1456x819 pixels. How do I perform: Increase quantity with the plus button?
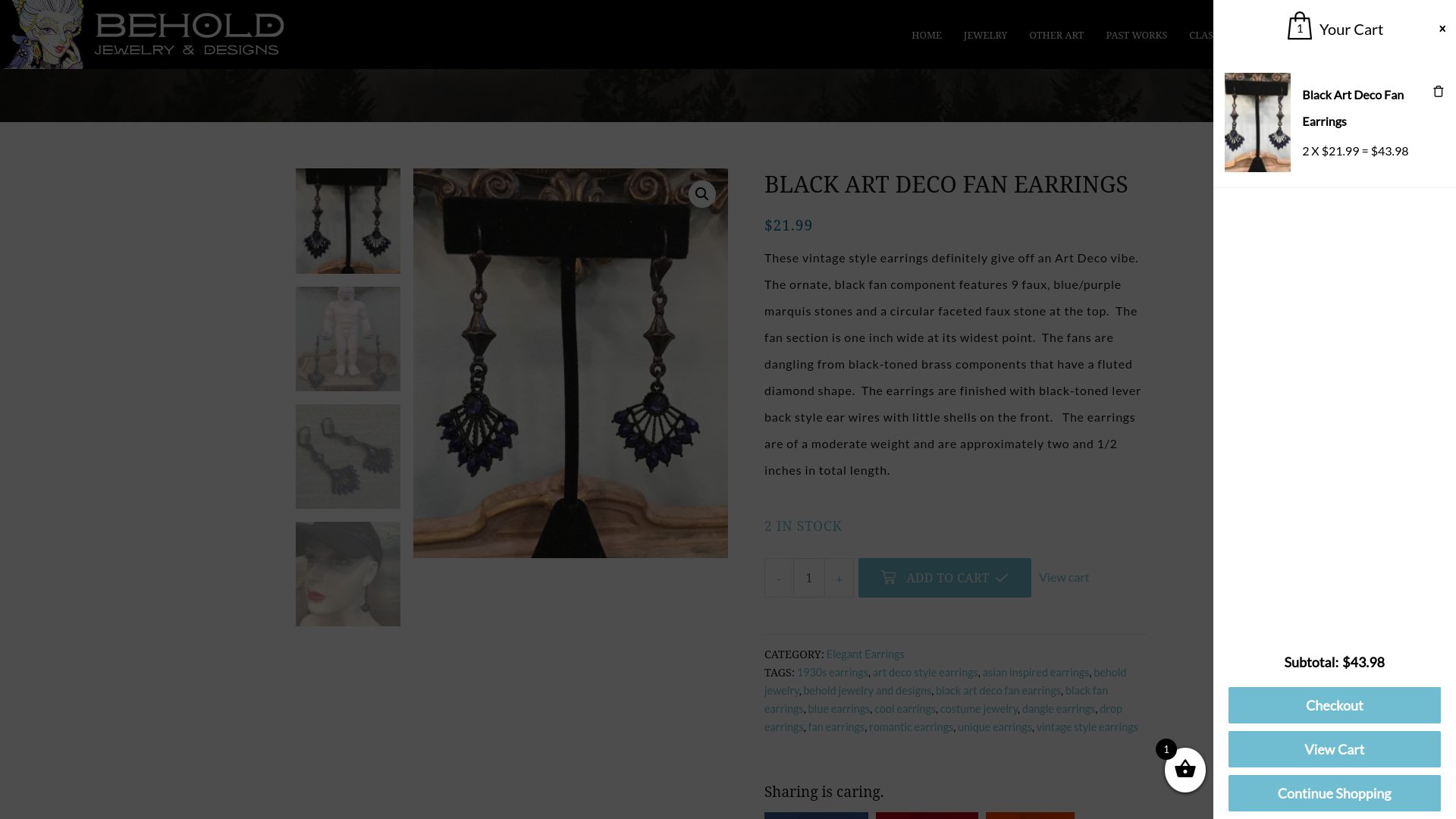[839, 578]
